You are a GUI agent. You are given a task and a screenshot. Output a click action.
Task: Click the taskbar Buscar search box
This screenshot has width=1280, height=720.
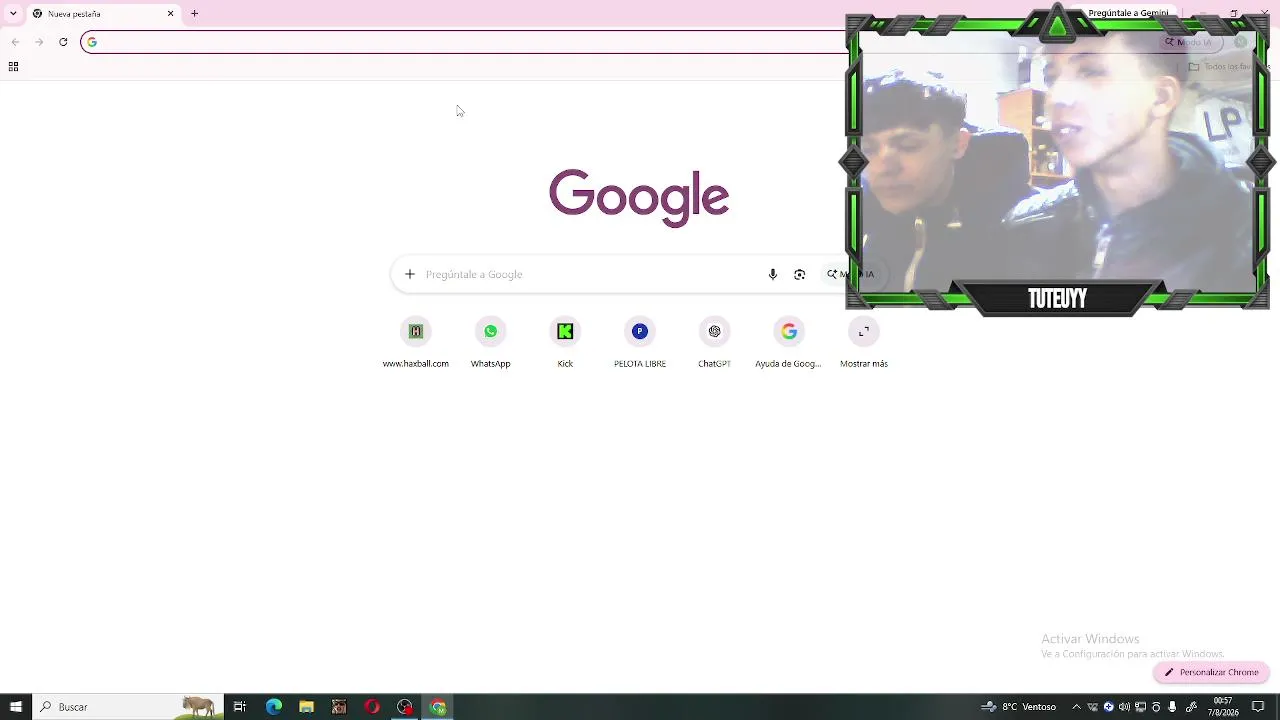(x=128, y=707)
